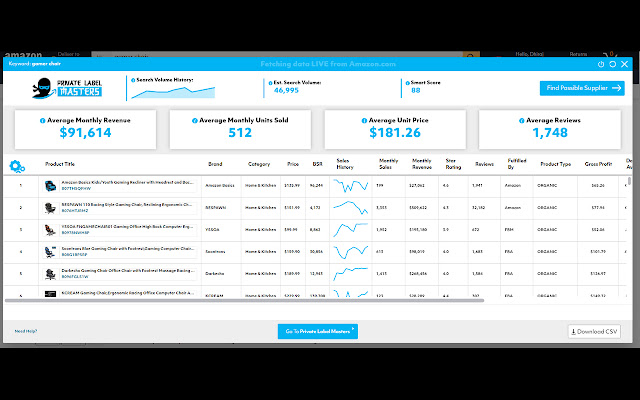The height and width of the screenshot is (400, 640).
Task: Click the Amazon Basics brand cell
Action: tap(220, 186)
